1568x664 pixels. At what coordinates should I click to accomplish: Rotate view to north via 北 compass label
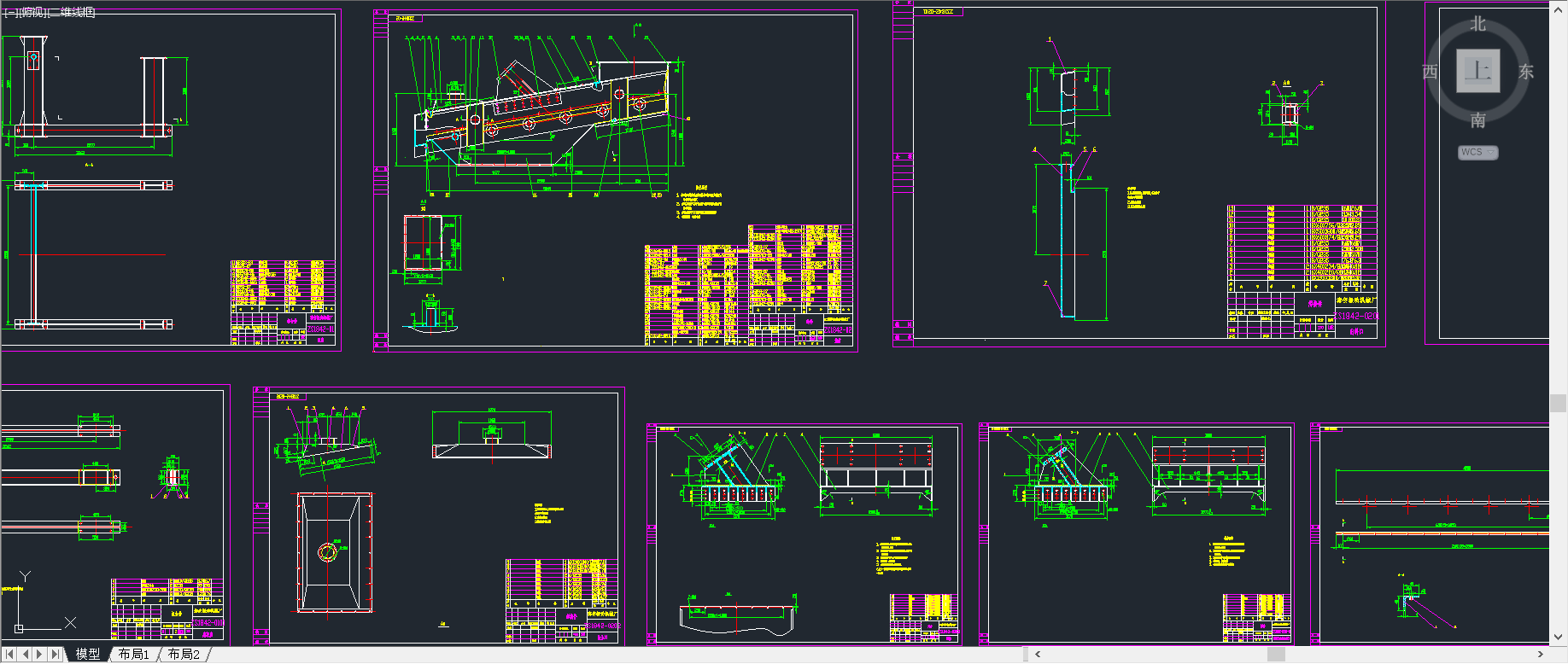coord(1478,24)
